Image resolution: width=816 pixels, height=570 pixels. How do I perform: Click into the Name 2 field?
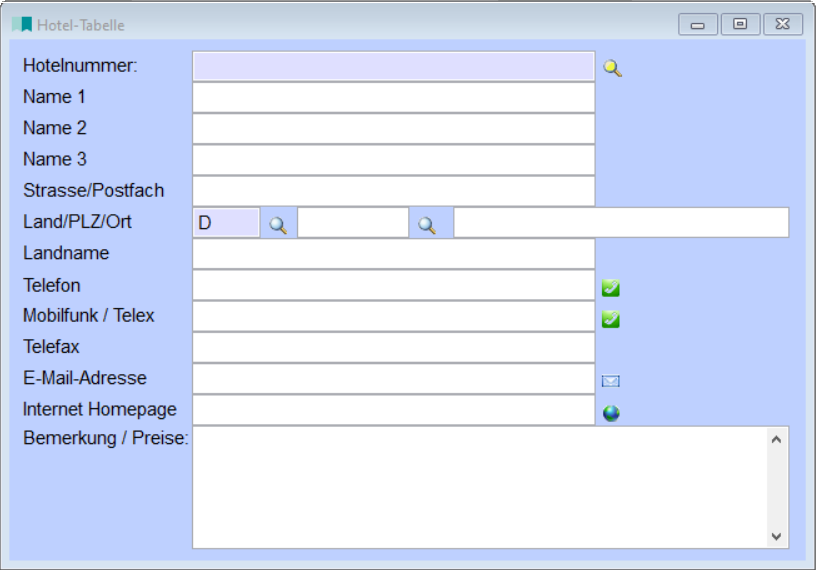(393, 128)
